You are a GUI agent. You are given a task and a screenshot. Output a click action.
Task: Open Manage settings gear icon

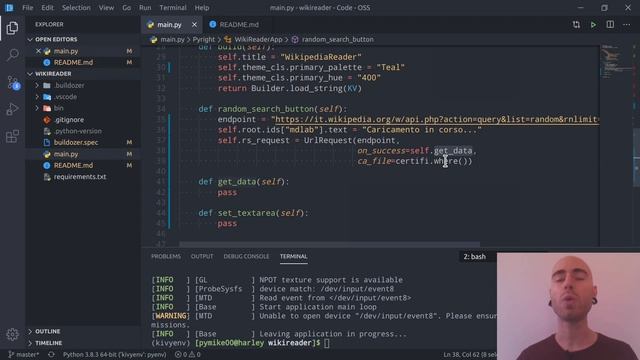[x=12, y=335]
